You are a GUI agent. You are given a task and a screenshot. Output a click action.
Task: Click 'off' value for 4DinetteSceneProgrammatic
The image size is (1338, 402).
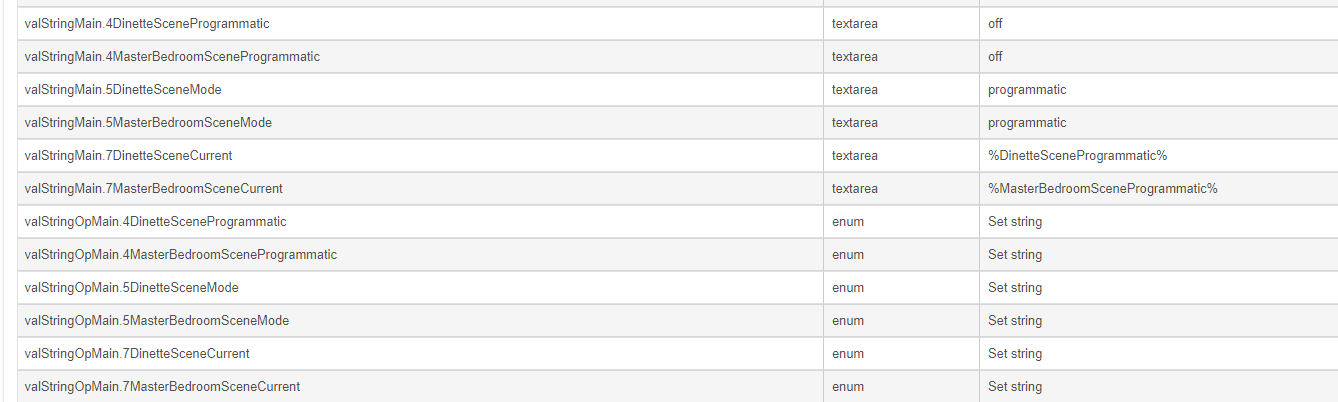click(995, 23)
